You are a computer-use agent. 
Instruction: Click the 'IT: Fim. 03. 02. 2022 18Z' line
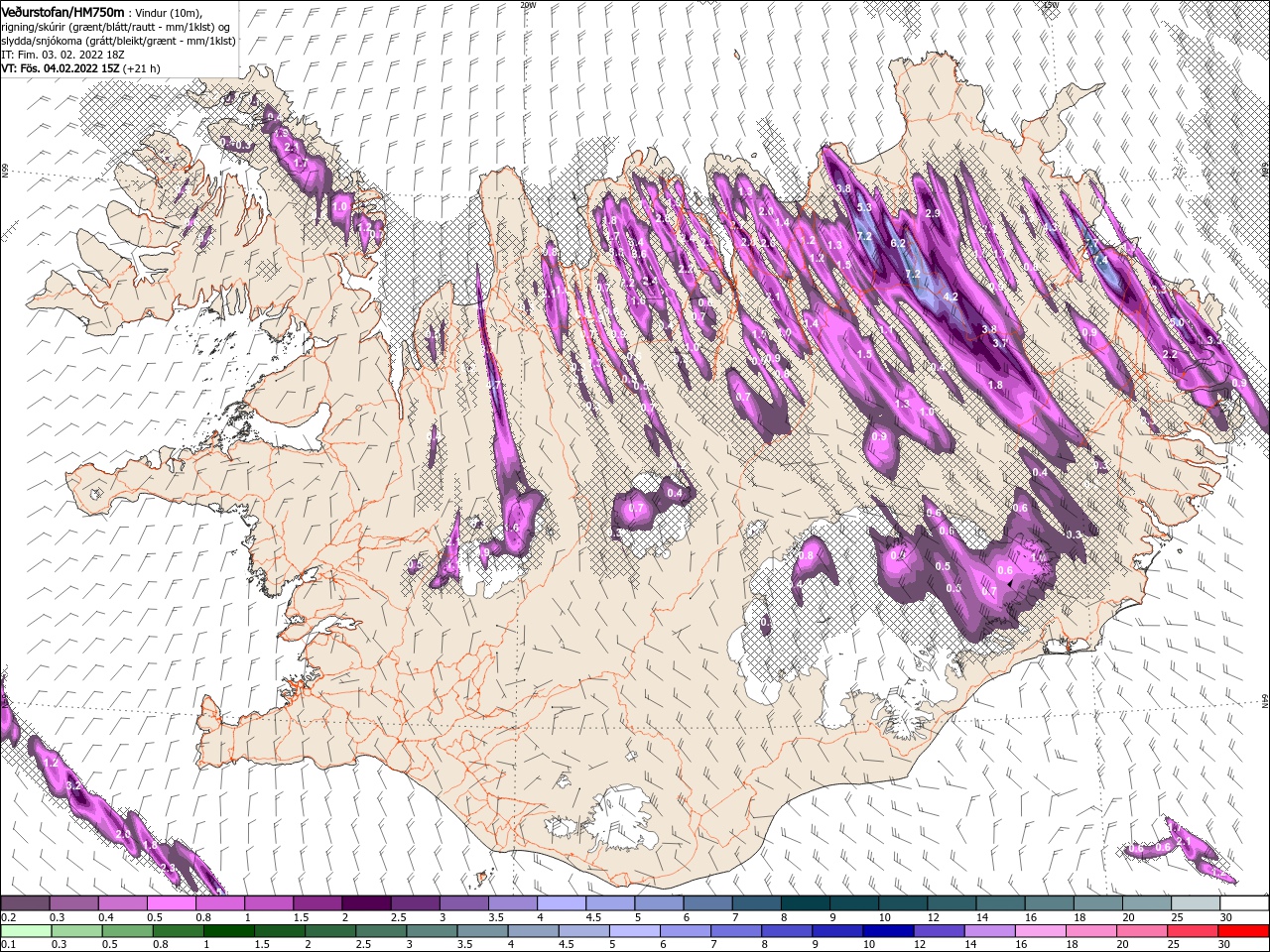[x=62, y=55]
